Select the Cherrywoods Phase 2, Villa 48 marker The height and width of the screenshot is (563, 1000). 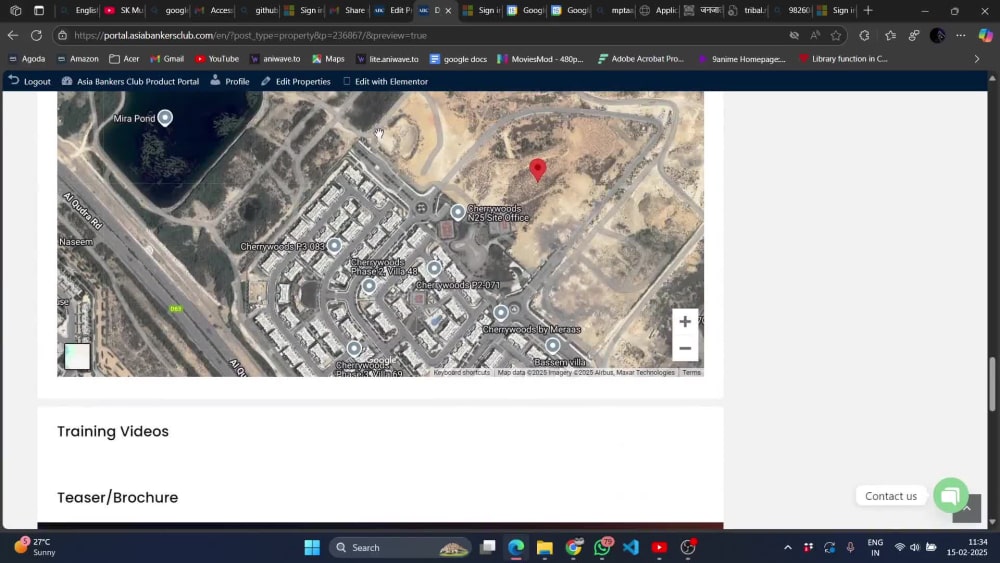(x=369, y=286)
